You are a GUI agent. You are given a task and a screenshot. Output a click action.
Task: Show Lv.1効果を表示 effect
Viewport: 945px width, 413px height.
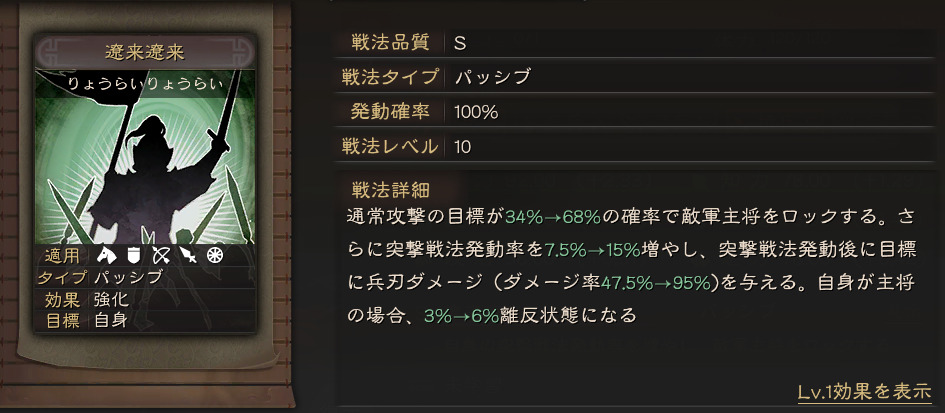point(864,391)
